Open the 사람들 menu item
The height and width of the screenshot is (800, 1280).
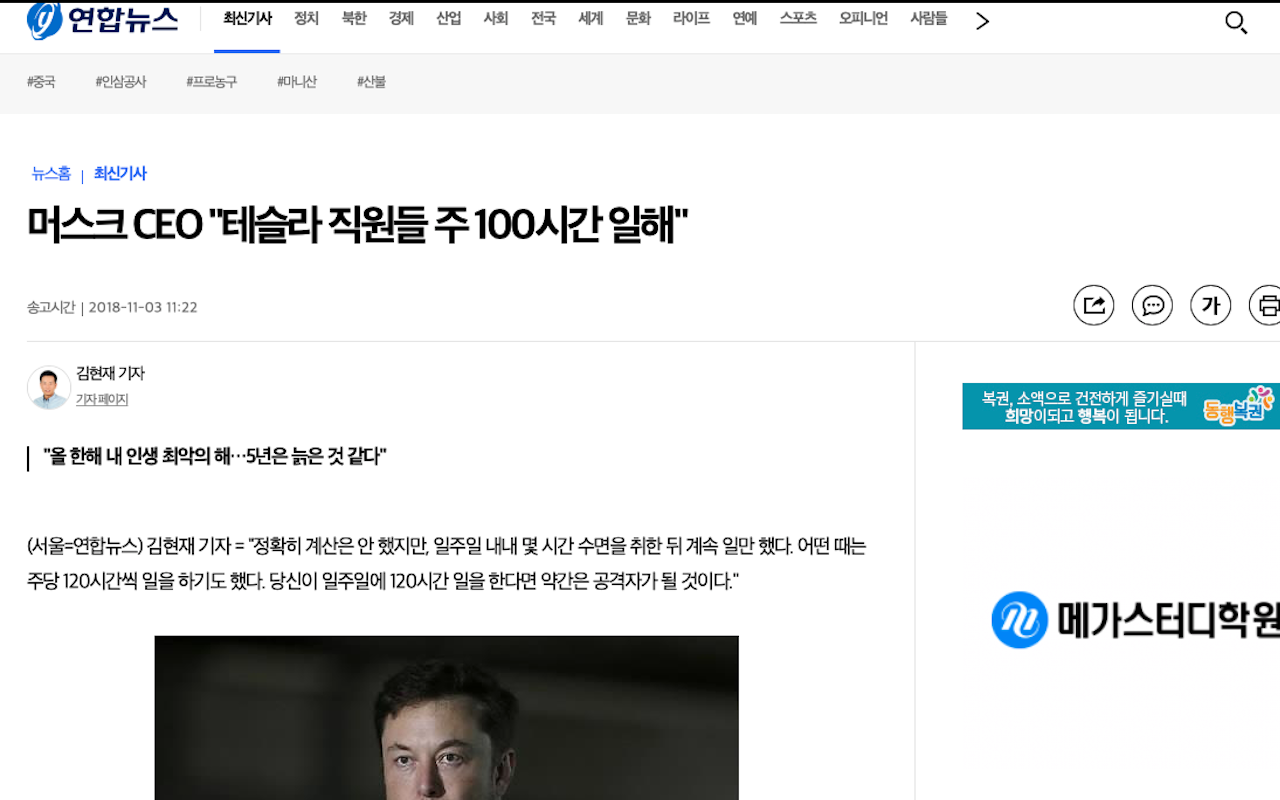tap(928, 19)
